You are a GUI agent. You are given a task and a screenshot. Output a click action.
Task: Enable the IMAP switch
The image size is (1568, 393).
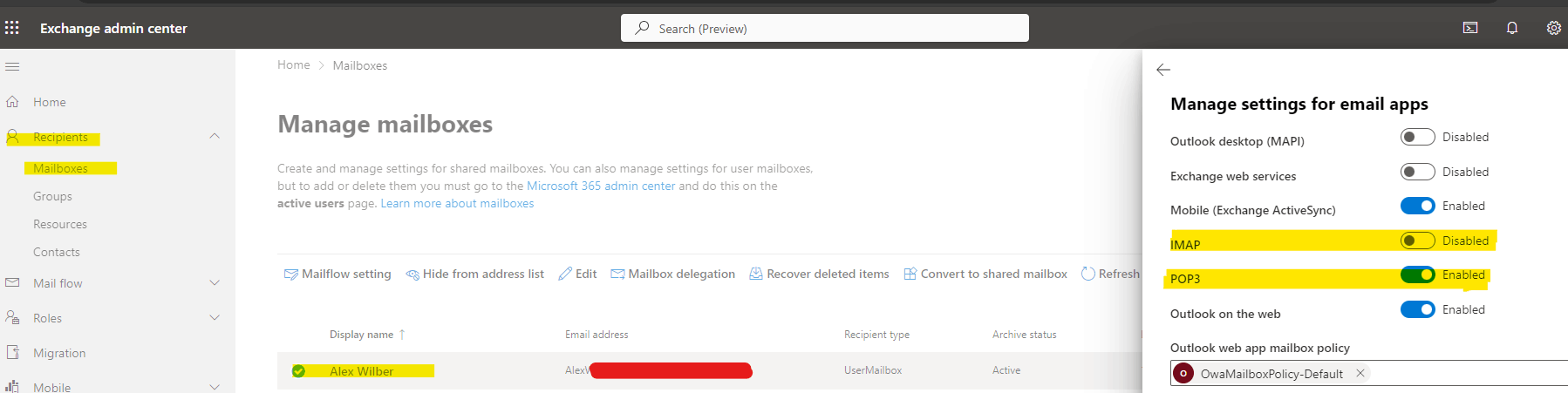1418,241
